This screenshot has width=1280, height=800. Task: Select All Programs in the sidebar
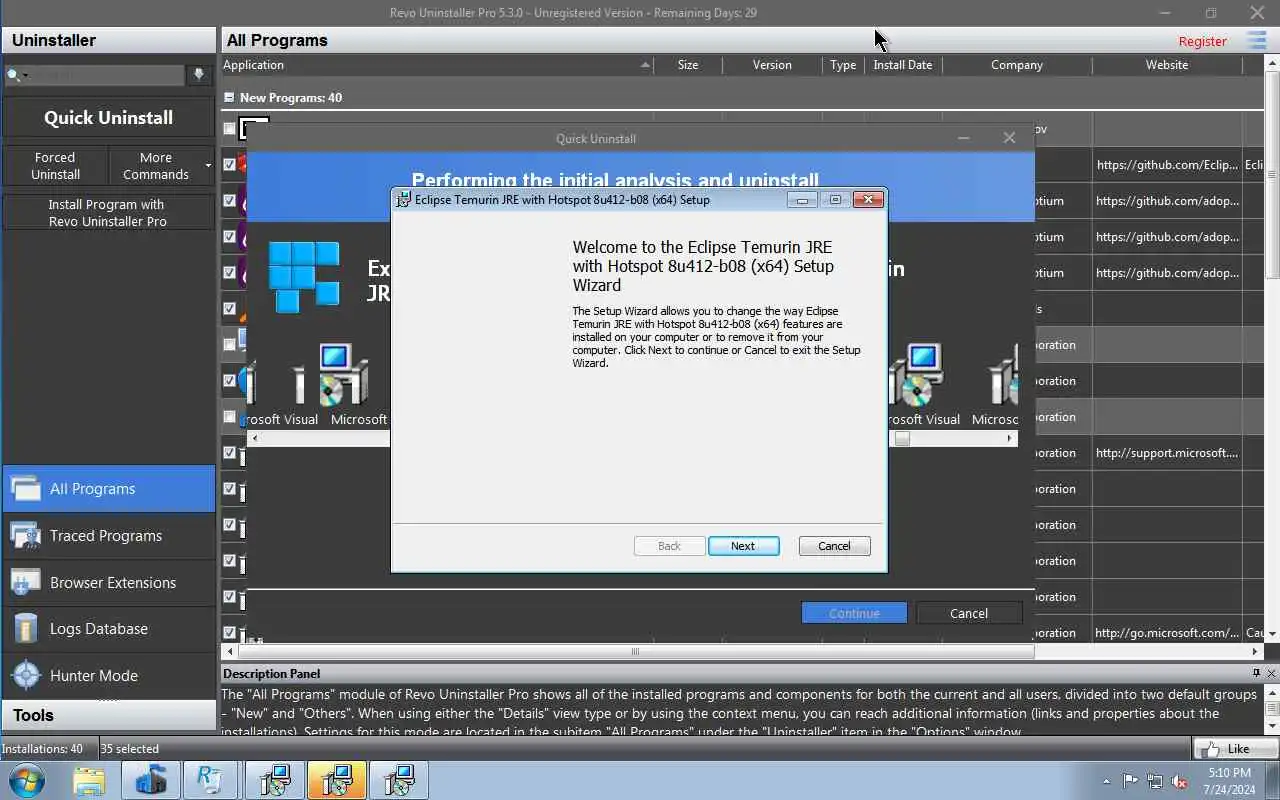[x=108, y=489]
